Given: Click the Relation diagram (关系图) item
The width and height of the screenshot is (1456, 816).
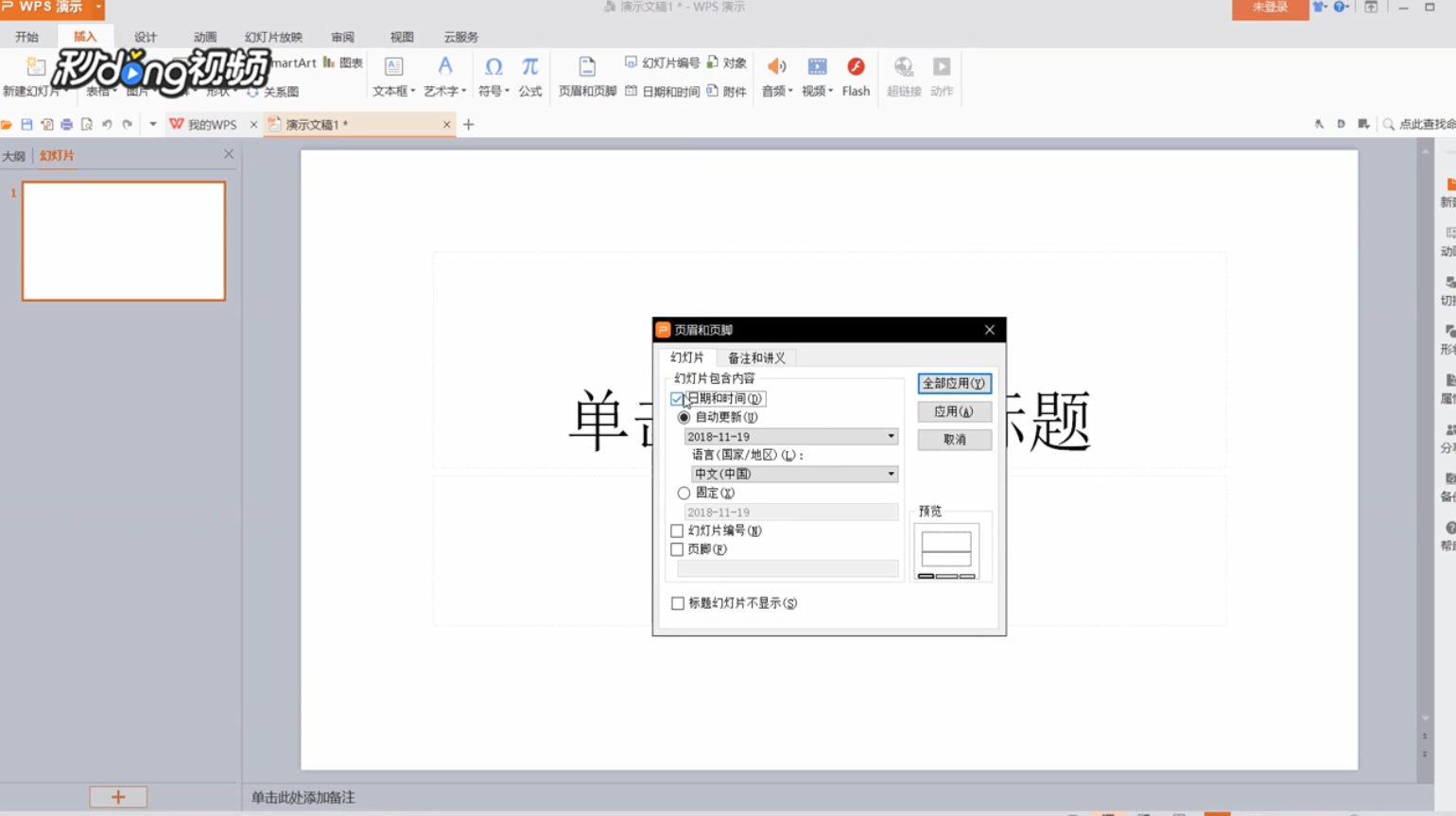Looking at the screenshot, I should (x=273, y=92).
